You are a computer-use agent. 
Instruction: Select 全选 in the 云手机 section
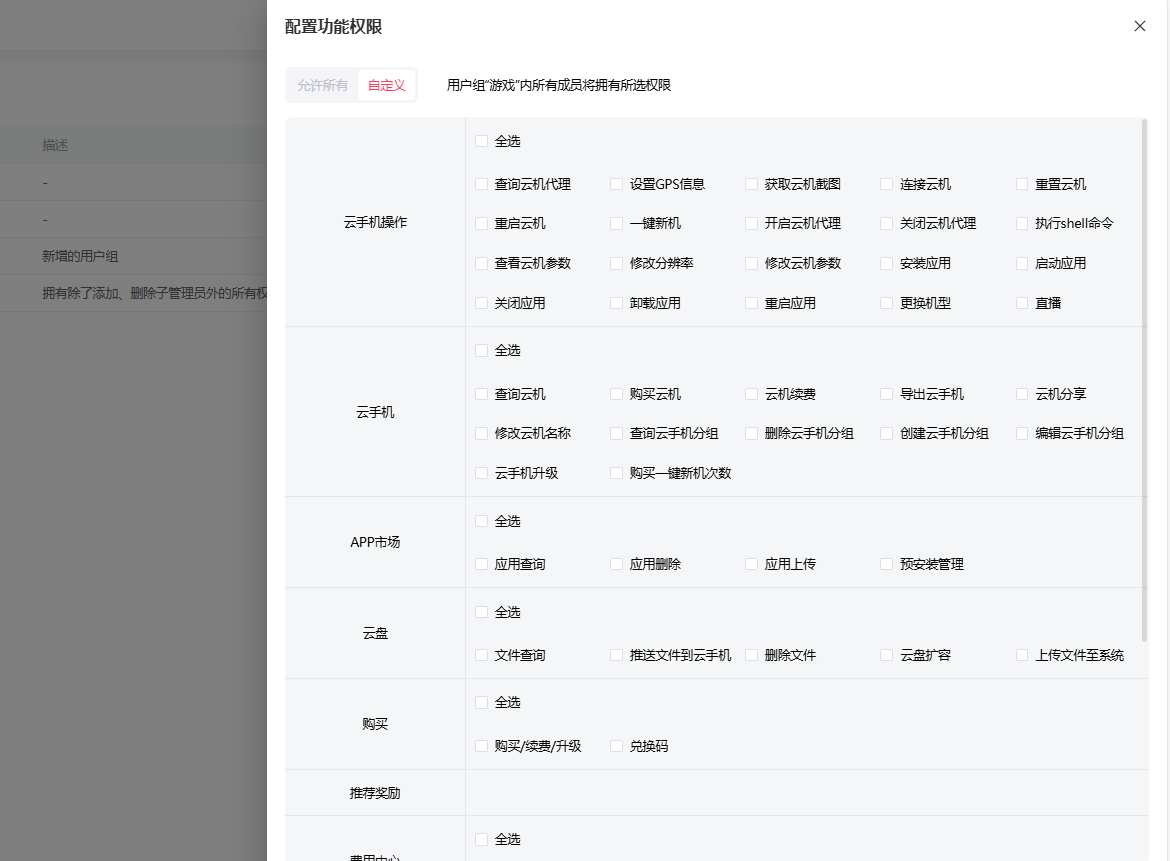tap(482, 351)
